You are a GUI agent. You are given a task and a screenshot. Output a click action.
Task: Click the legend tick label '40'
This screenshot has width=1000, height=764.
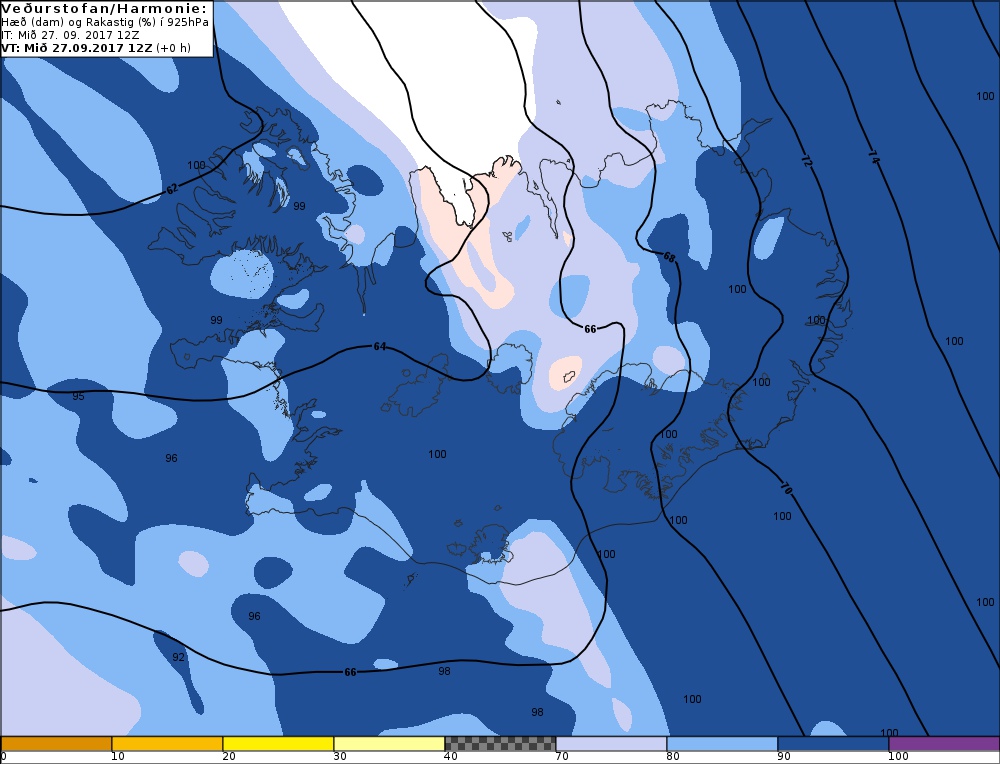[451, 757]
